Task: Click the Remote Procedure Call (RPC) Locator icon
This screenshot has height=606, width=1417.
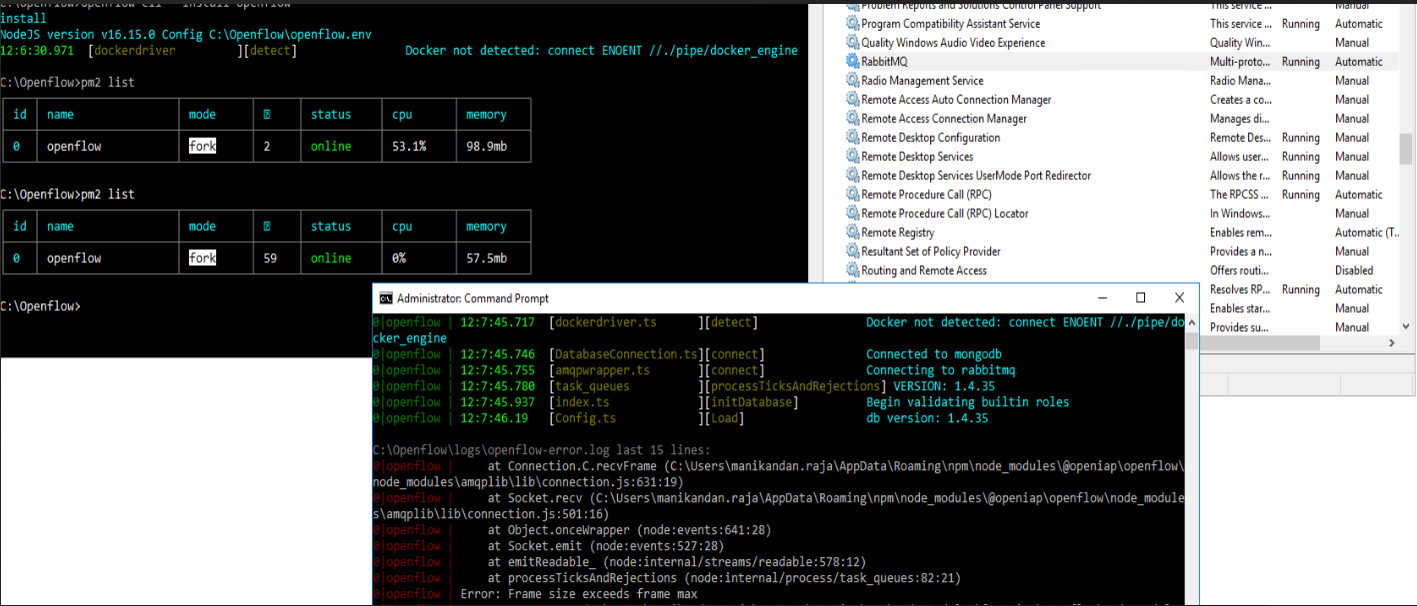Action: click(x=852, y=214)
